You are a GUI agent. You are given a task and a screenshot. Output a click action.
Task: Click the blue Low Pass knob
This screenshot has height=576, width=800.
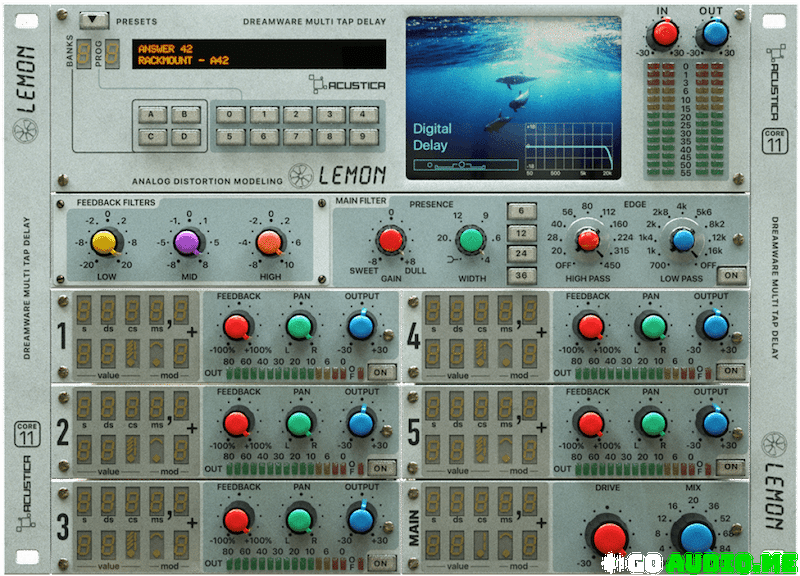point(682,240)
